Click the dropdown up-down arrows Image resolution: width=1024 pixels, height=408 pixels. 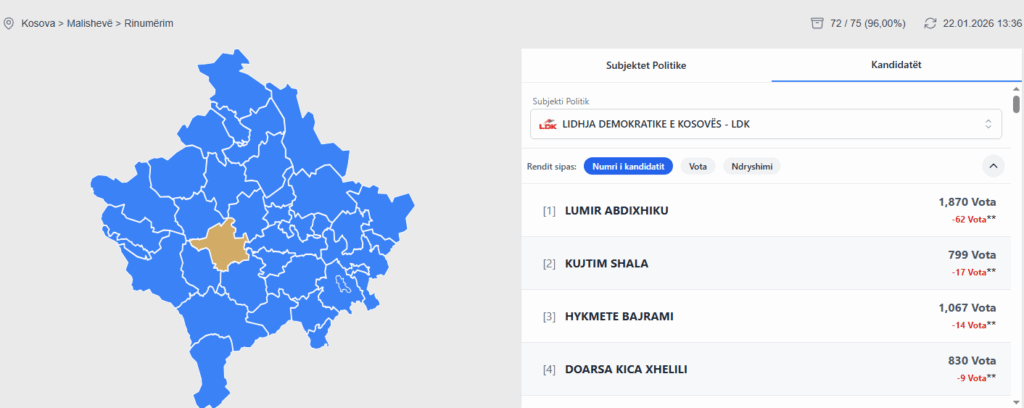coord(988,124)
